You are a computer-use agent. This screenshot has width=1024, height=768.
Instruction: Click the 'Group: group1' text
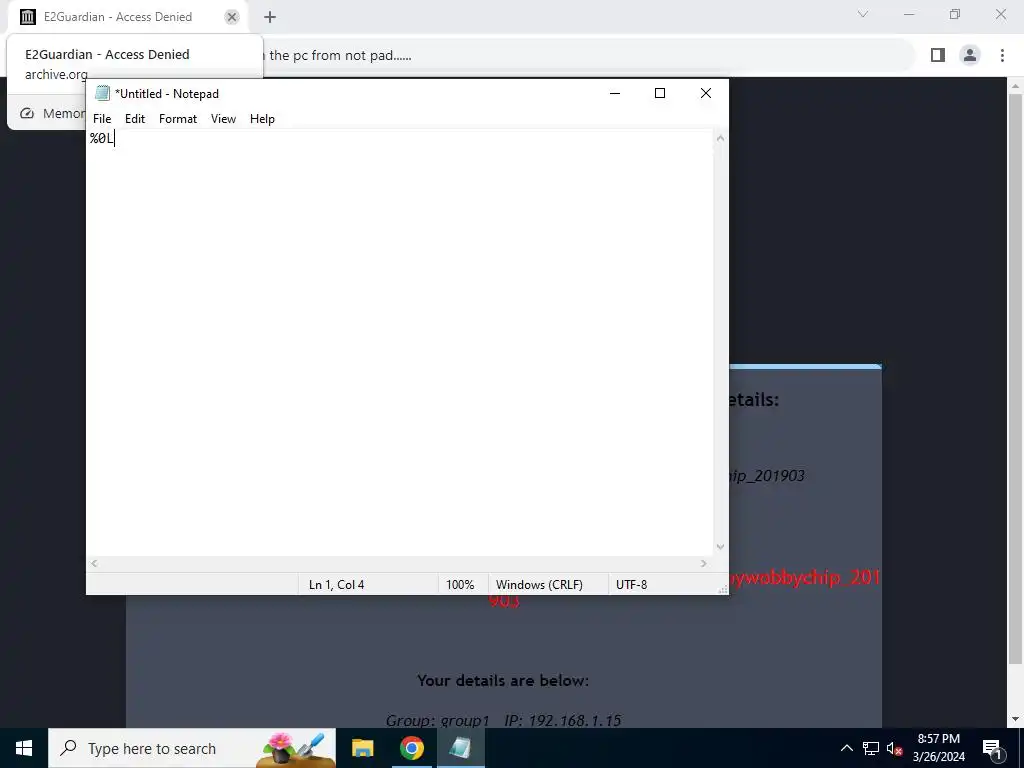tap(438, 720)
